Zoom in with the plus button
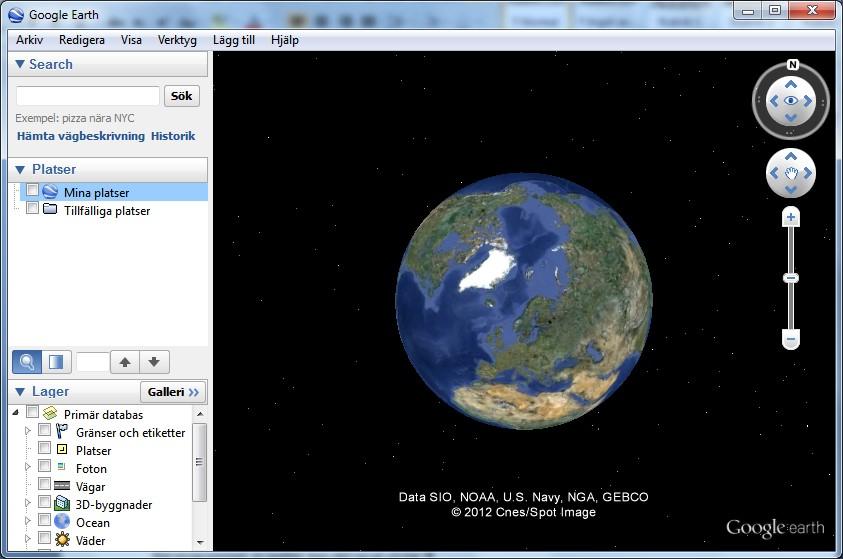This screenshot has height=559, width=843. click(x=790, y=217)
